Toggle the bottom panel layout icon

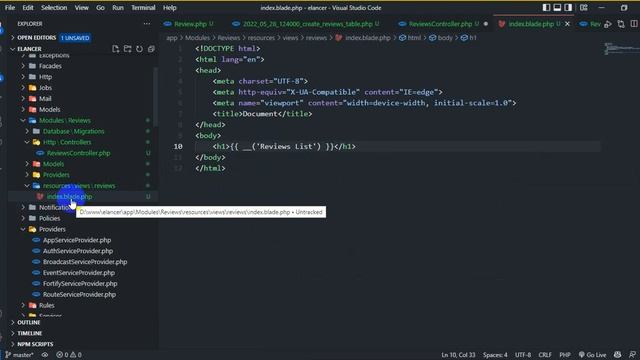(557, 8)
